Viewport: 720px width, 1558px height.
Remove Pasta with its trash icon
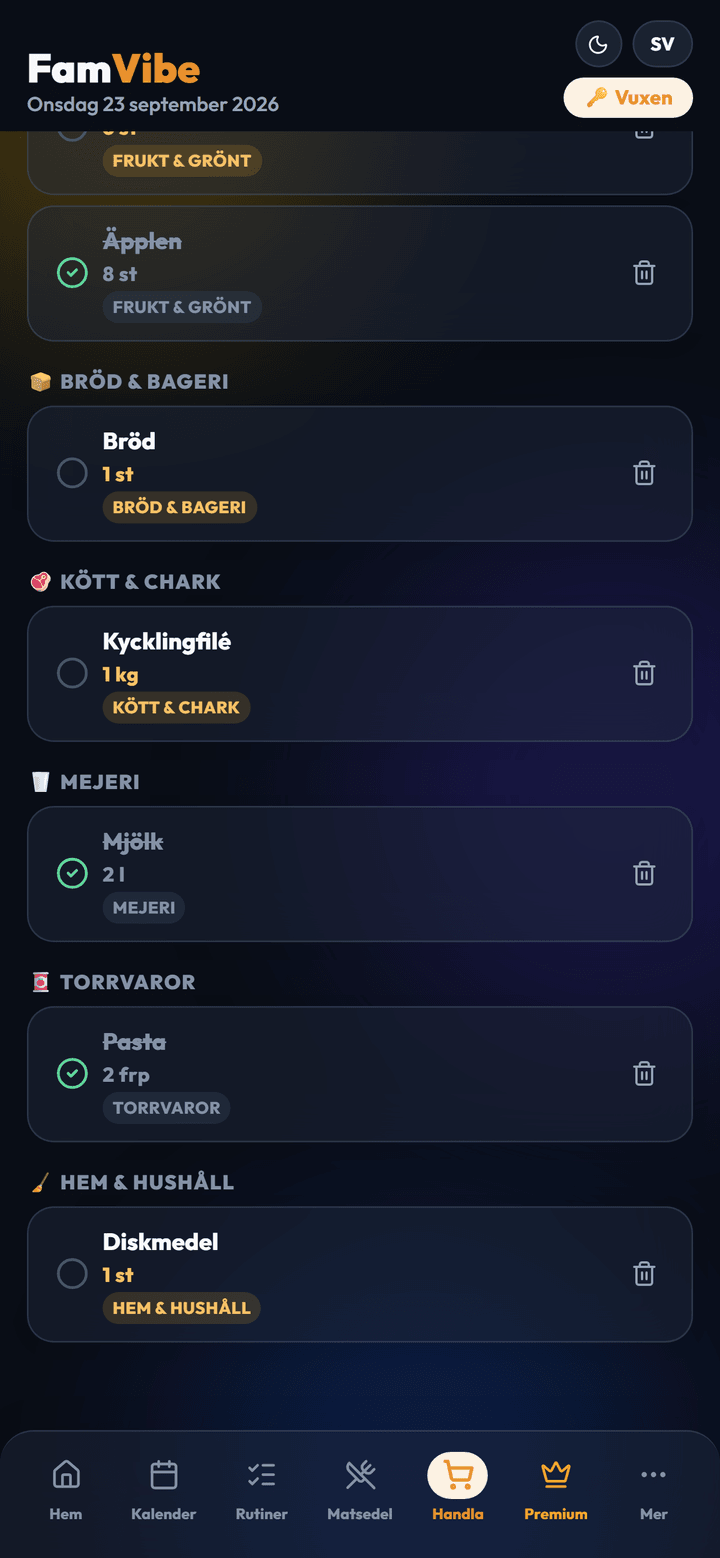pos(644,1074)
